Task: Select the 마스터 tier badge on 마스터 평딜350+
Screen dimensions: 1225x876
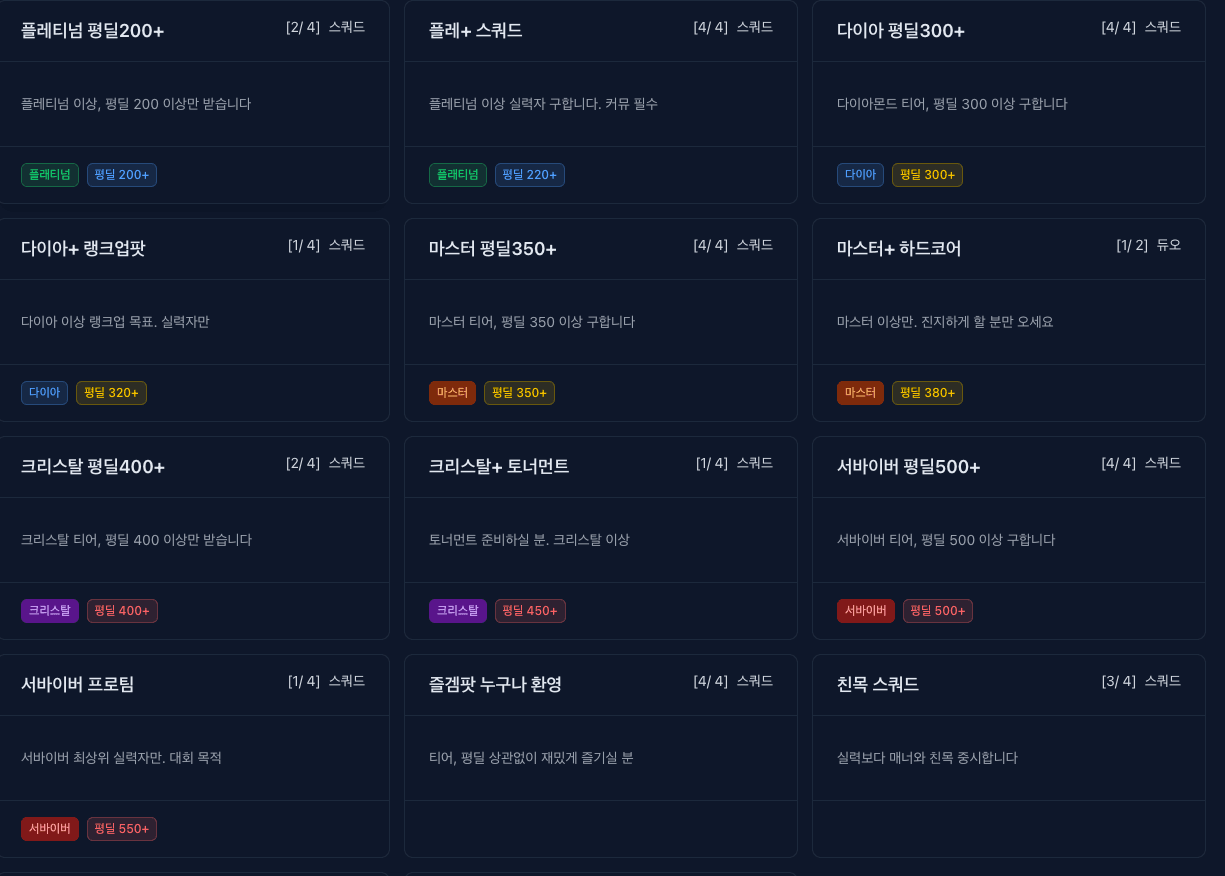Action: [x=452, y=392]
